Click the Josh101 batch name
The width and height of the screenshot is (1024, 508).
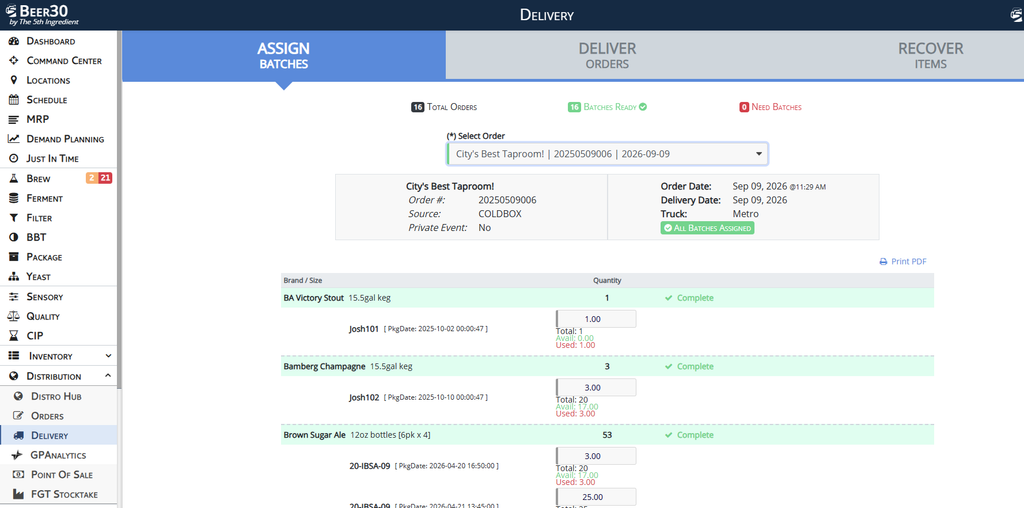tap(364, 328)
